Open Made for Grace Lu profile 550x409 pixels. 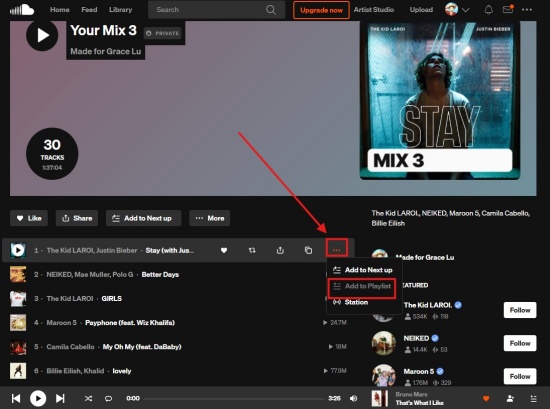(x=425, y=257)
